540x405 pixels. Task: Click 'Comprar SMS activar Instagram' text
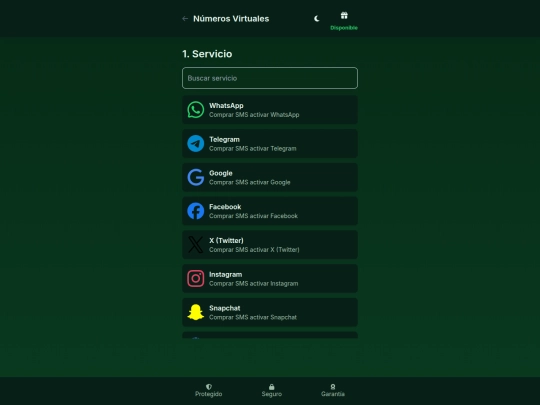pos(253,283)
